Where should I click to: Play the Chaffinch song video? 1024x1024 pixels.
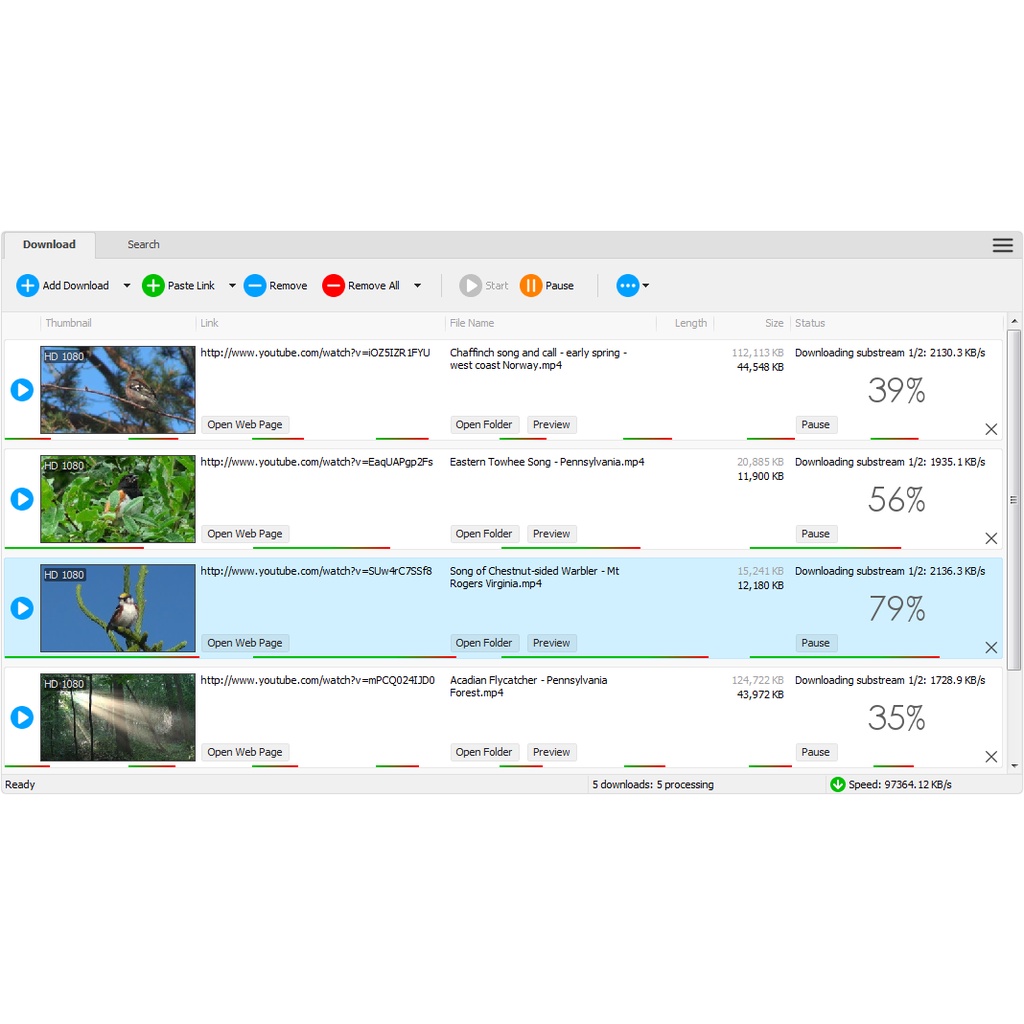point(22,390)
